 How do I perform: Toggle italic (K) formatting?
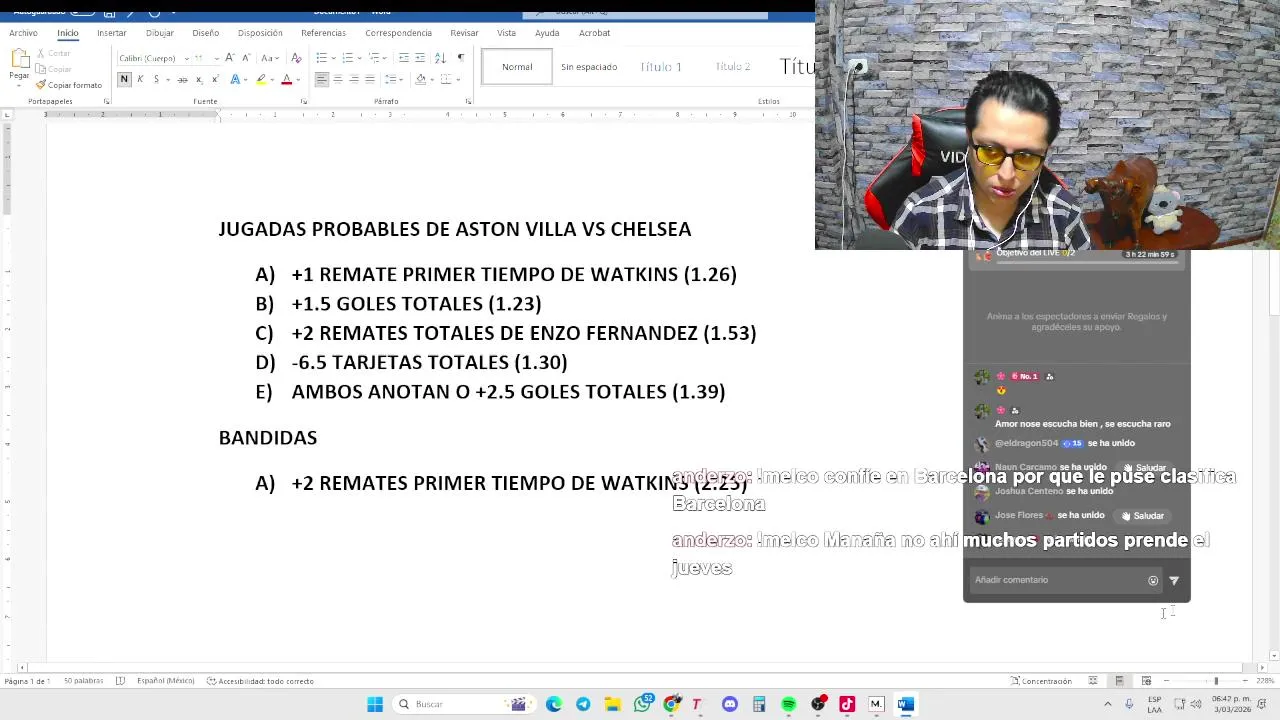(x=140, y=79)
